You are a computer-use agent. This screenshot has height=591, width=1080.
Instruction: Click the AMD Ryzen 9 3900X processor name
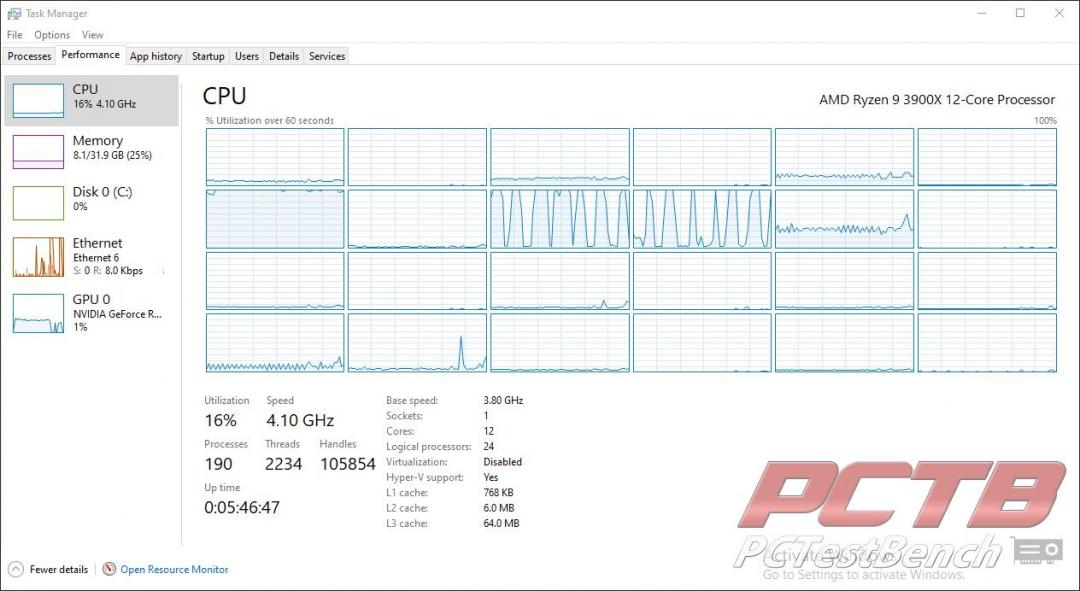[x=937, y=100]
